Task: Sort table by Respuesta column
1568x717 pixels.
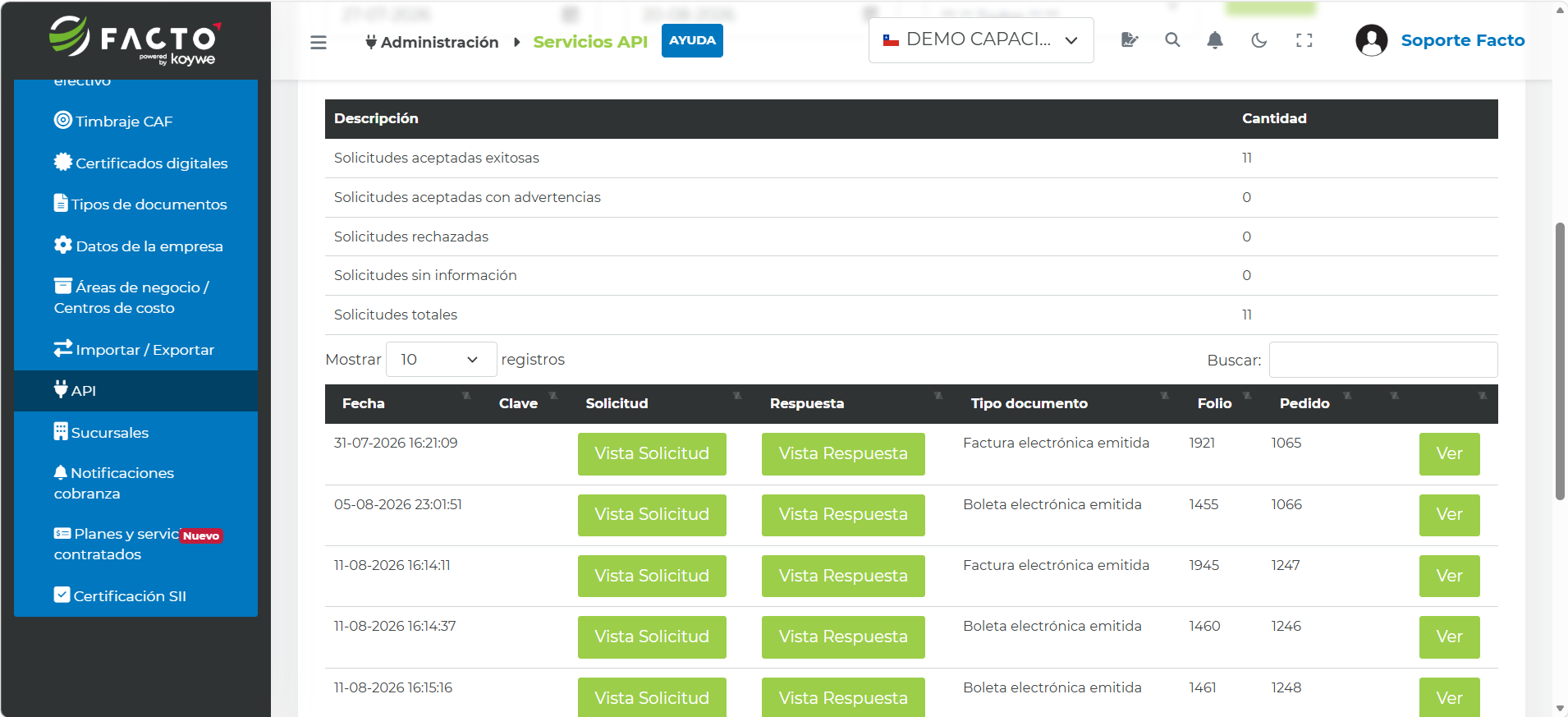Action: [853, 404]
